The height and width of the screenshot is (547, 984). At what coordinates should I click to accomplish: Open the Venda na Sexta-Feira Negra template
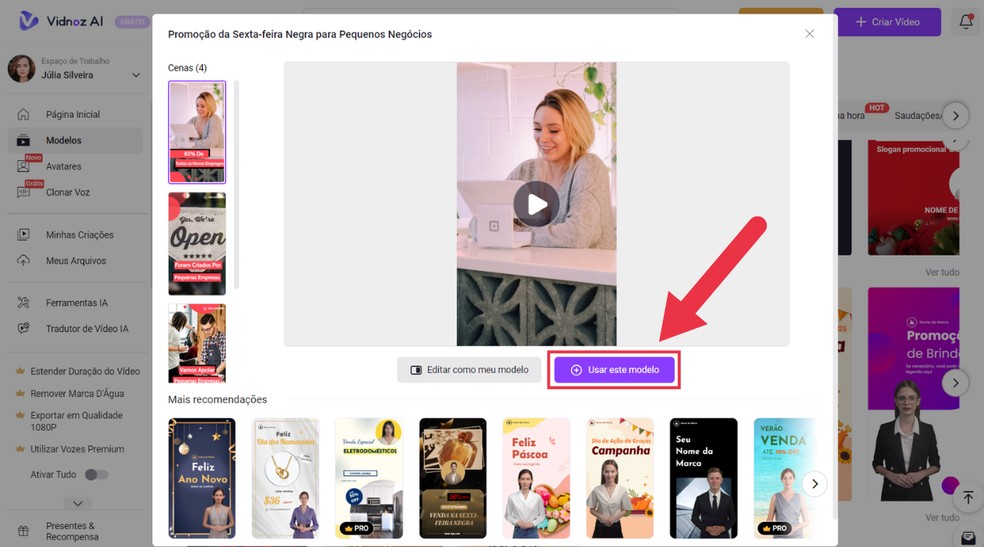pos(453,478)
